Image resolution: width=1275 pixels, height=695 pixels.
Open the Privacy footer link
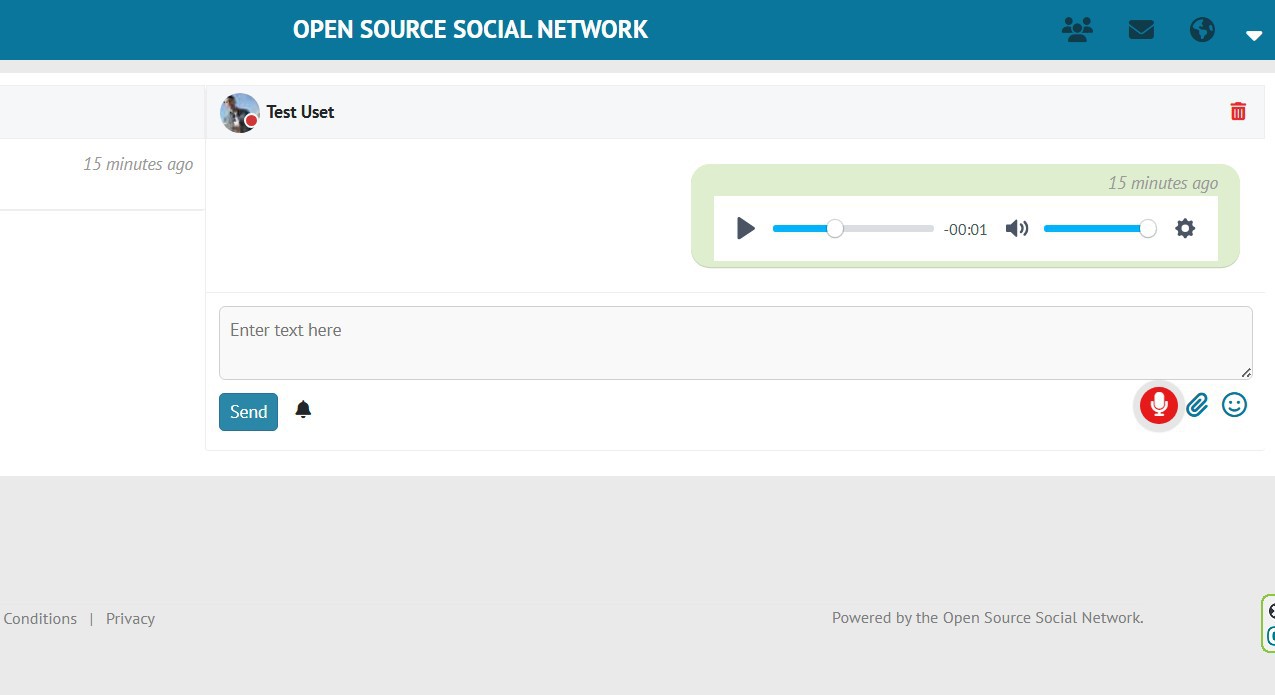coord(130,619)
